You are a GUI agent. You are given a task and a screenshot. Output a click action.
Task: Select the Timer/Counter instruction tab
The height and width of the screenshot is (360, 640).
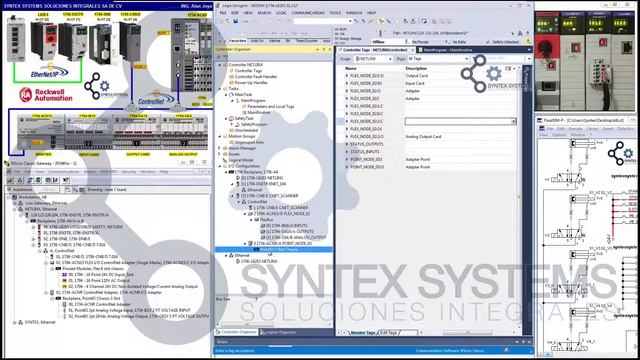coord(307,41)
